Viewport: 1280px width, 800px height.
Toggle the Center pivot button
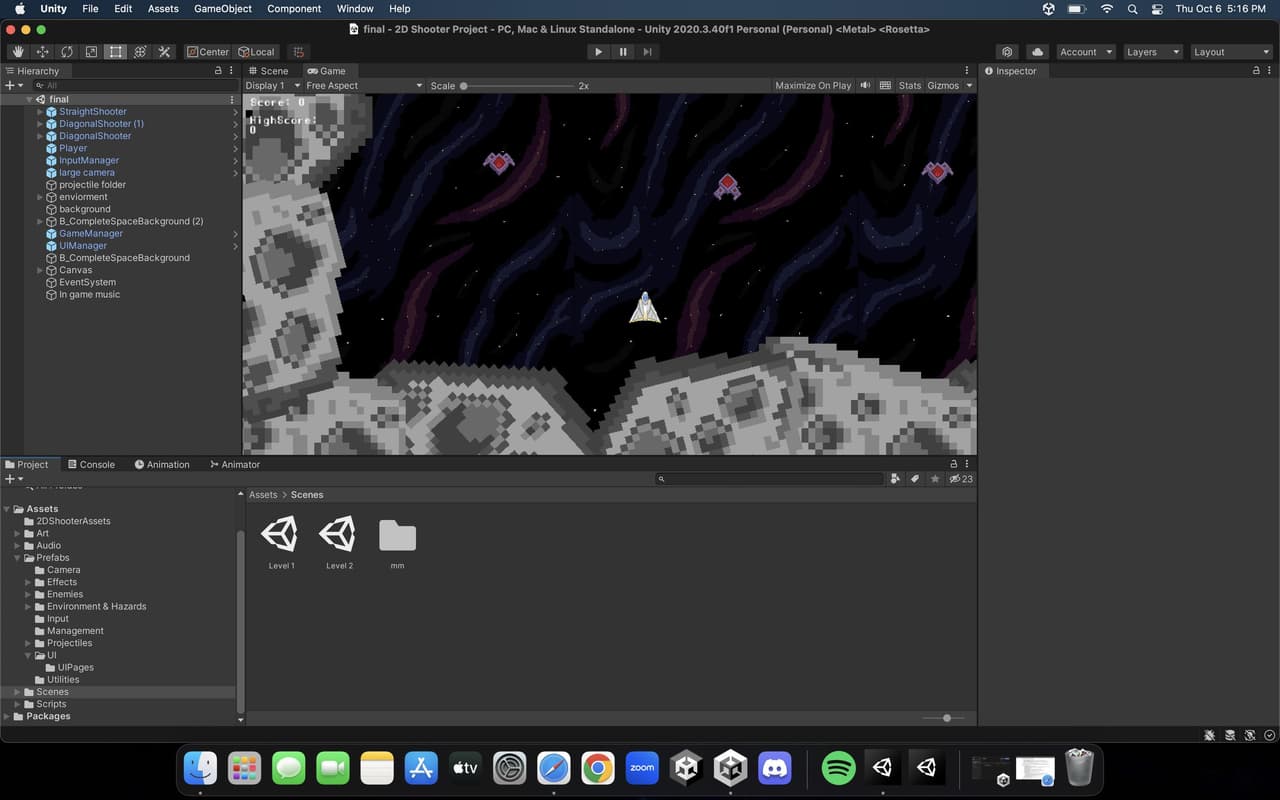[x=208, y=52]
